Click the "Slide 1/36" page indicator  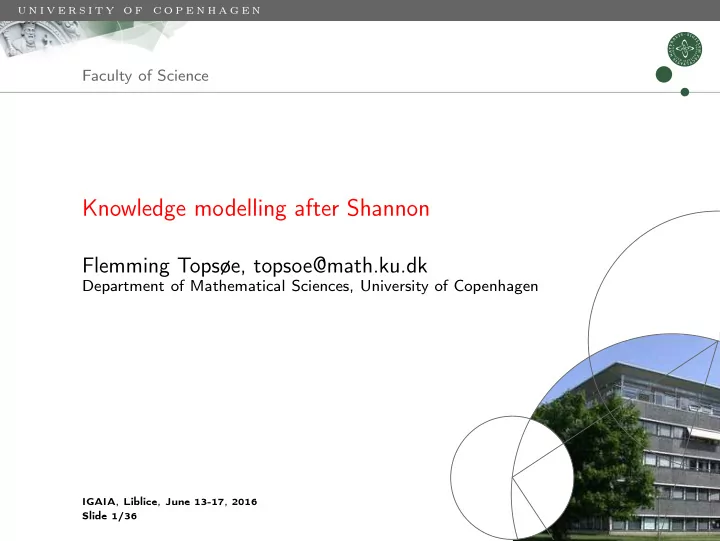109,516
